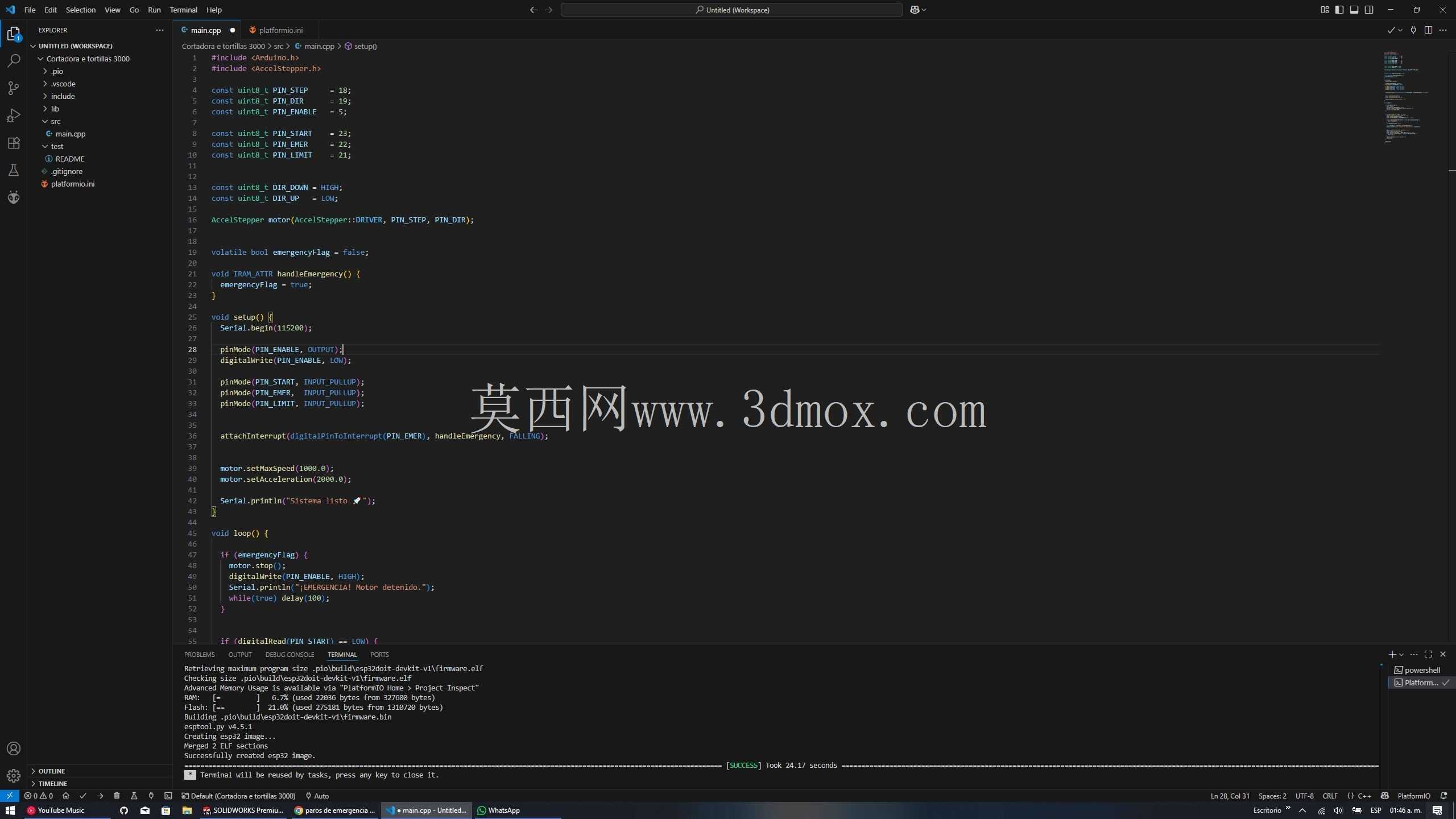Screen dimensions: 1456x819
Task: Open the PlatformIO alien head view
Action: point(14,197)
